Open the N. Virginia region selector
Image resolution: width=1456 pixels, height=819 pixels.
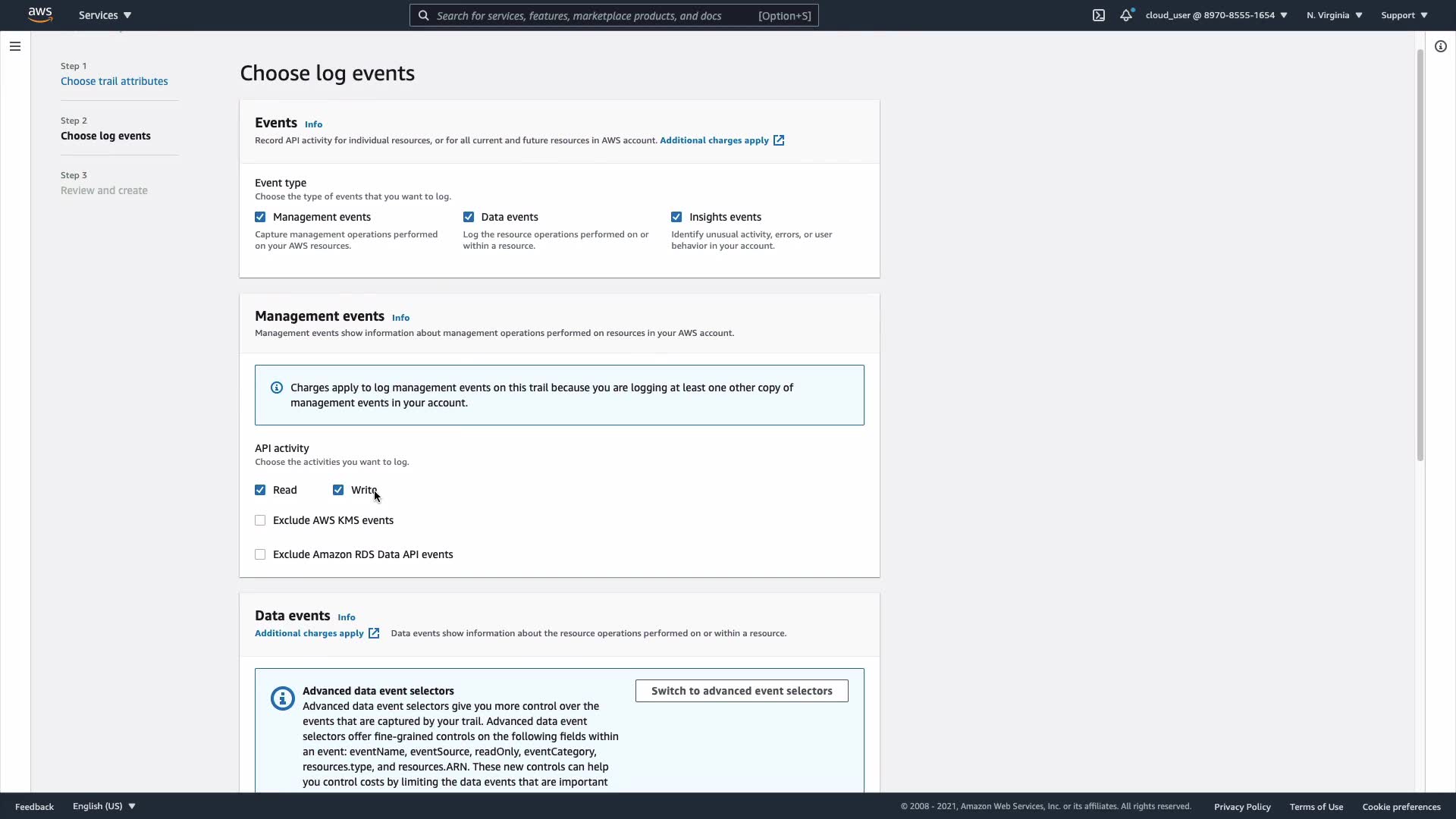(1334, 15)
